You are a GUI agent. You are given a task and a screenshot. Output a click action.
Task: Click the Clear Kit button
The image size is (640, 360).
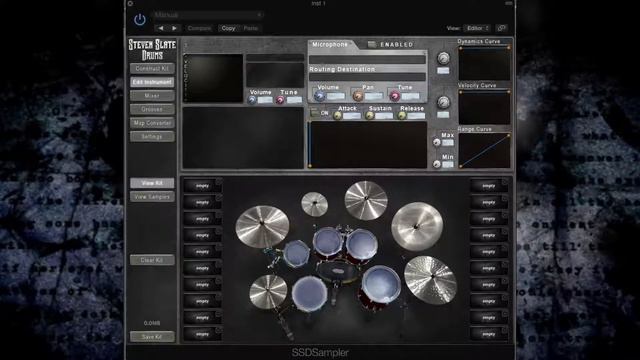[152, 260]
